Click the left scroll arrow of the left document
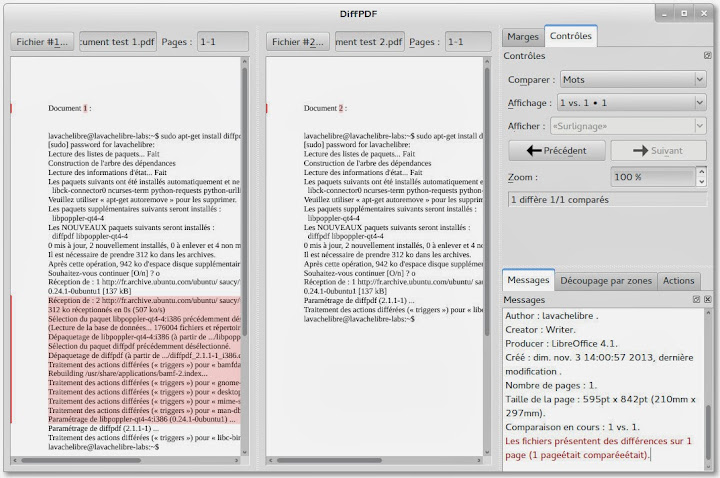This screenshot has height=478, width=720. (x=15, y=460)
